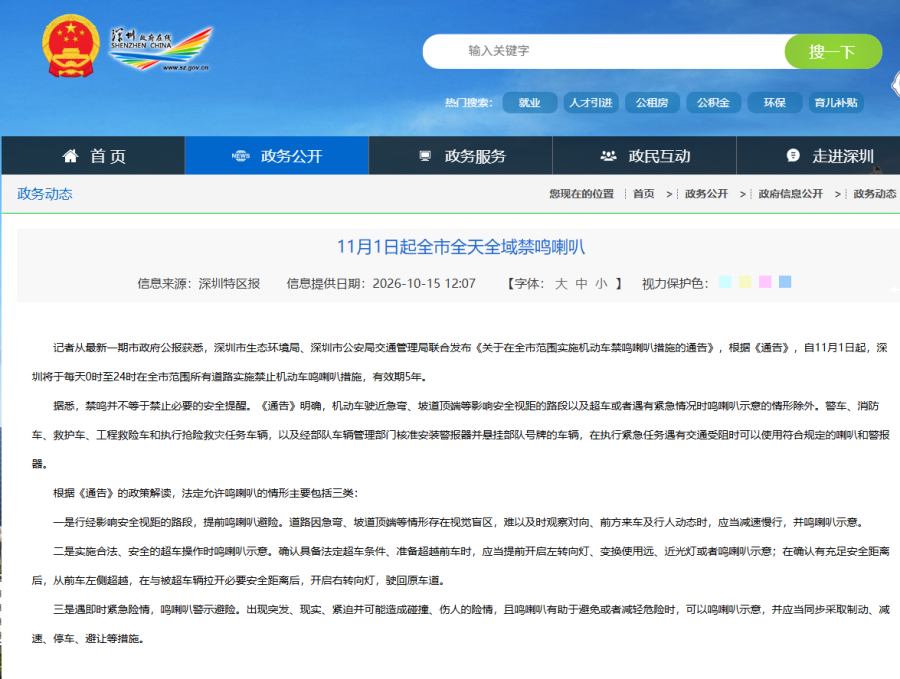The height and width of the screenshot is (679, 900).
Task: Pick the light cyan eye-protection color
Action: 726,282
